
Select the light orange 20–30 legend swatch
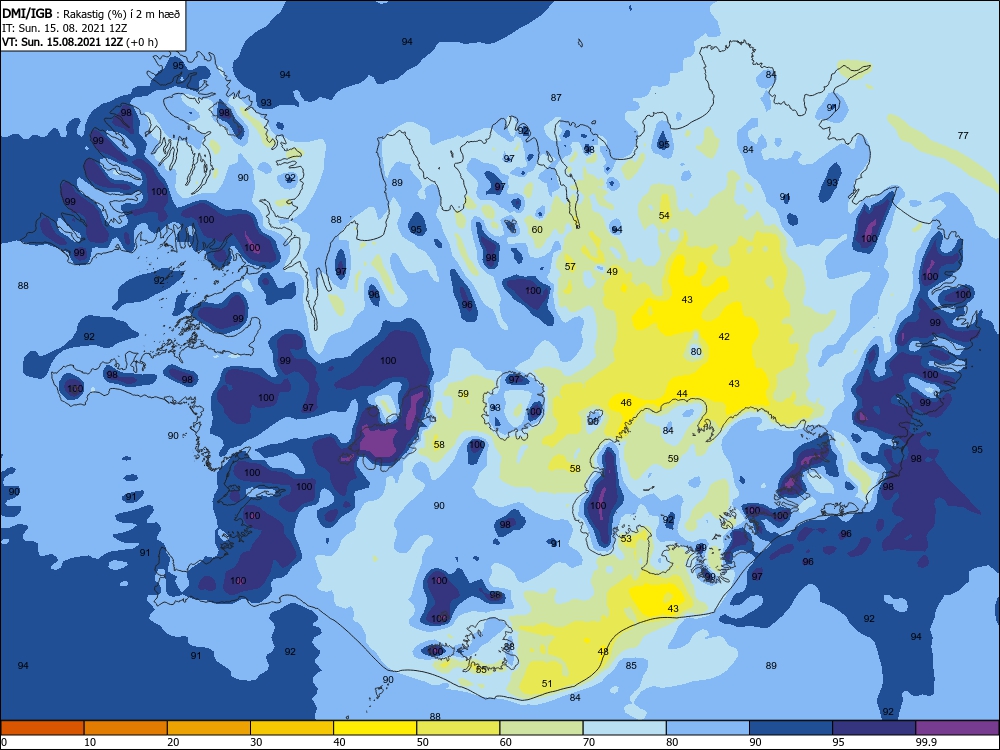tap(209, 728)
